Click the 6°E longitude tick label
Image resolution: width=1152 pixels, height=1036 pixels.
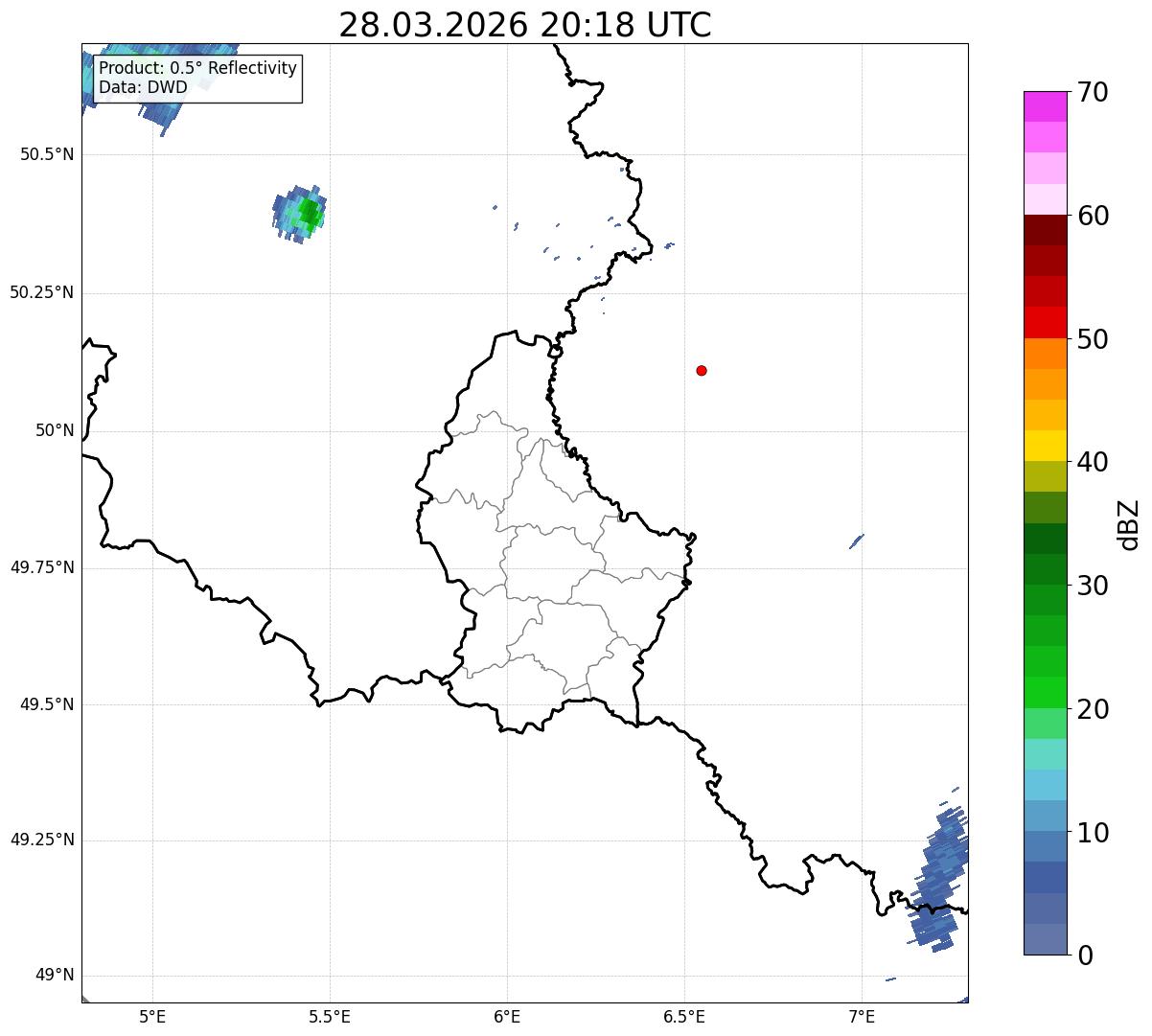tap(507, 1016)
